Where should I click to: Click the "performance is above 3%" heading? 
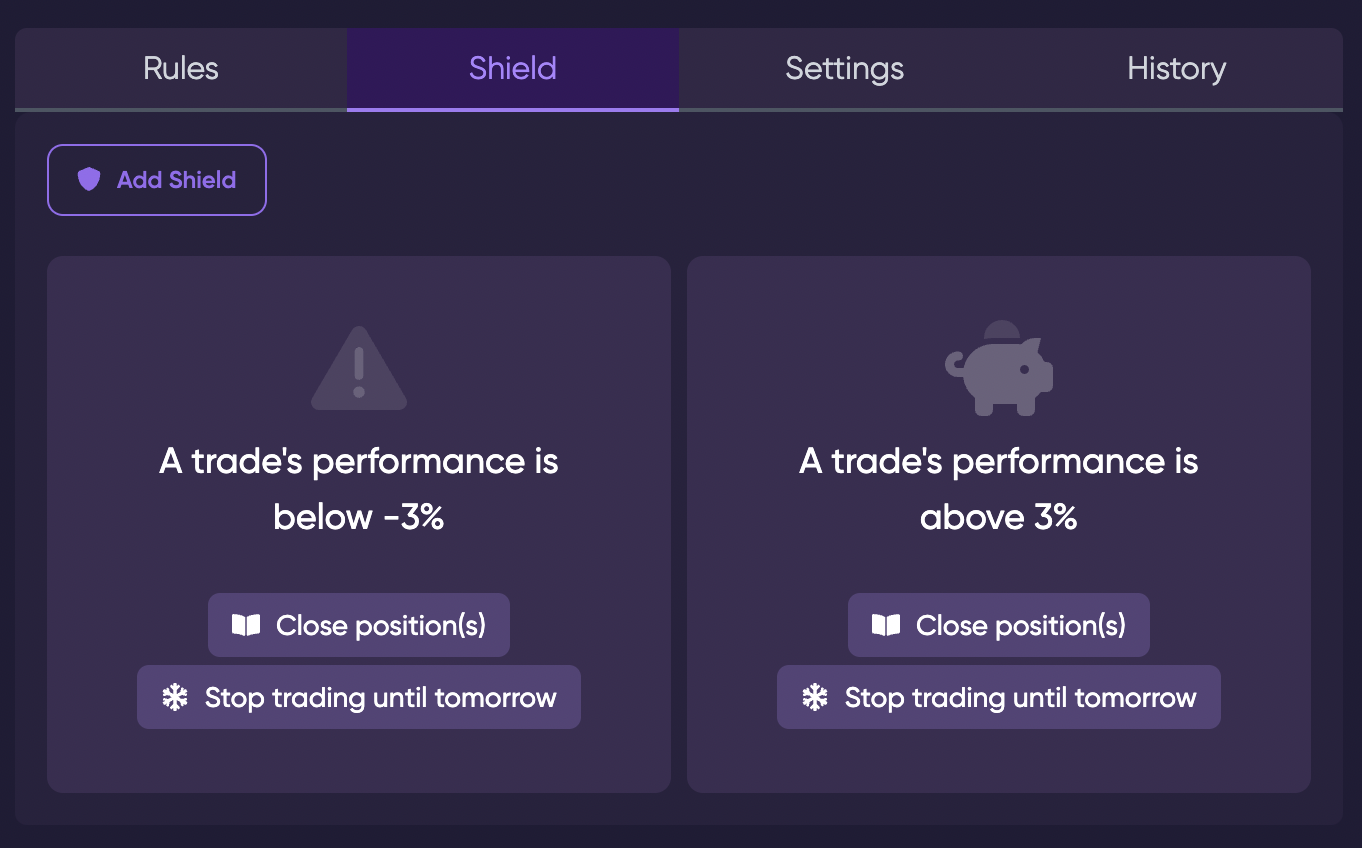point(999,489)
